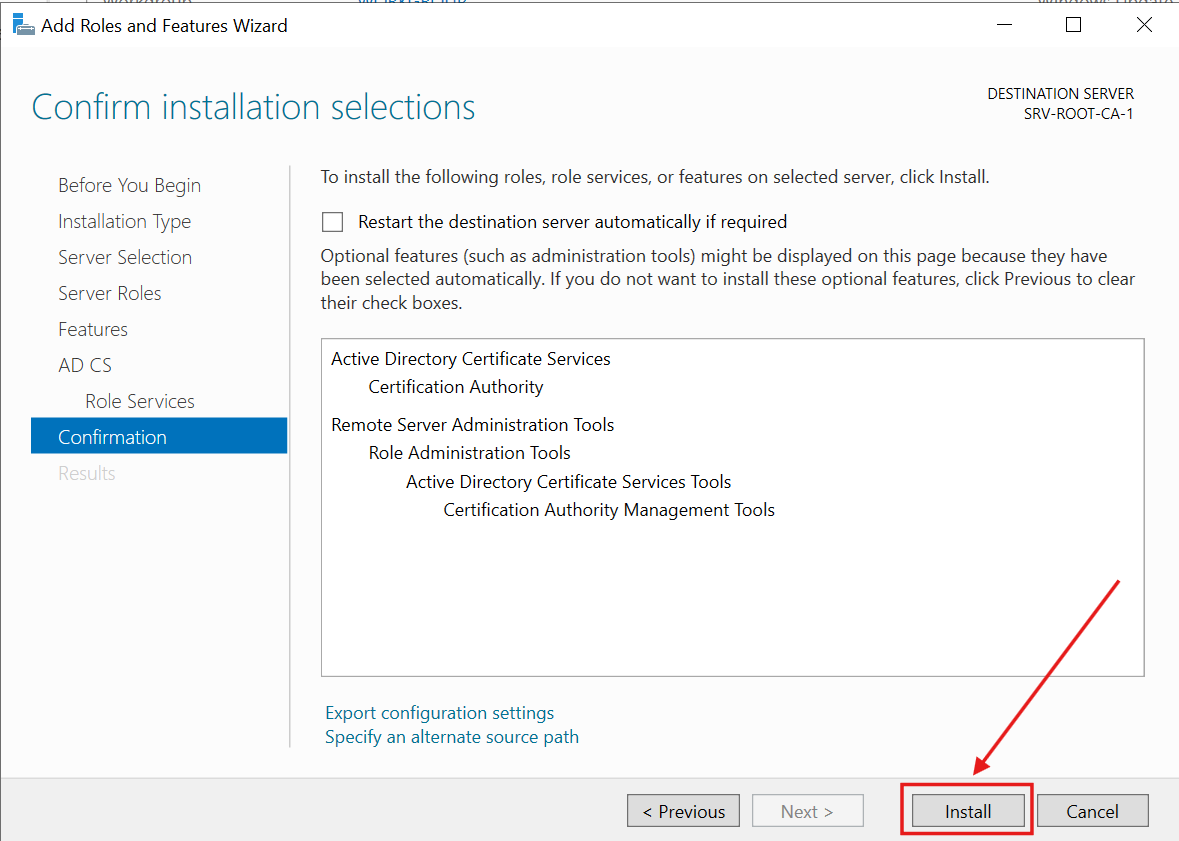Open the Export configuration settings link
The width and height of the screenshot is (1179, 841).
click(x=439, y=712)
